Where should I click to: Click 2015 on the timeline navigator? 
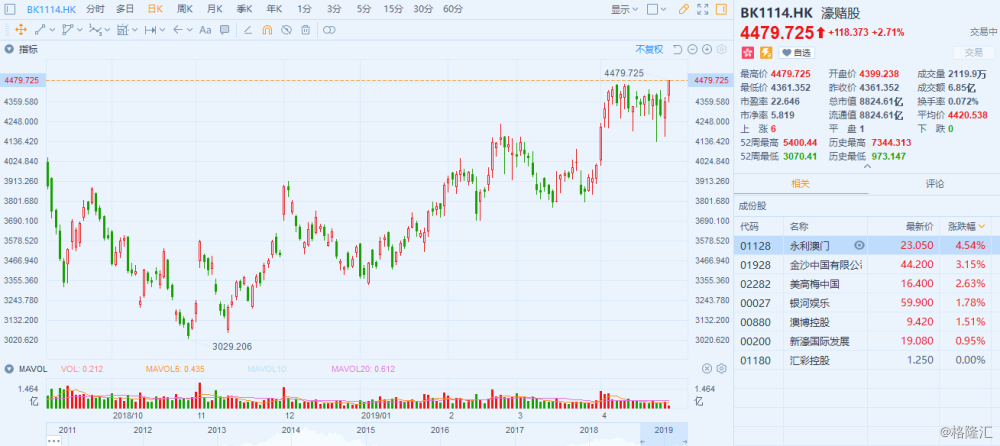pyautogui.click(x=366, y=429)
